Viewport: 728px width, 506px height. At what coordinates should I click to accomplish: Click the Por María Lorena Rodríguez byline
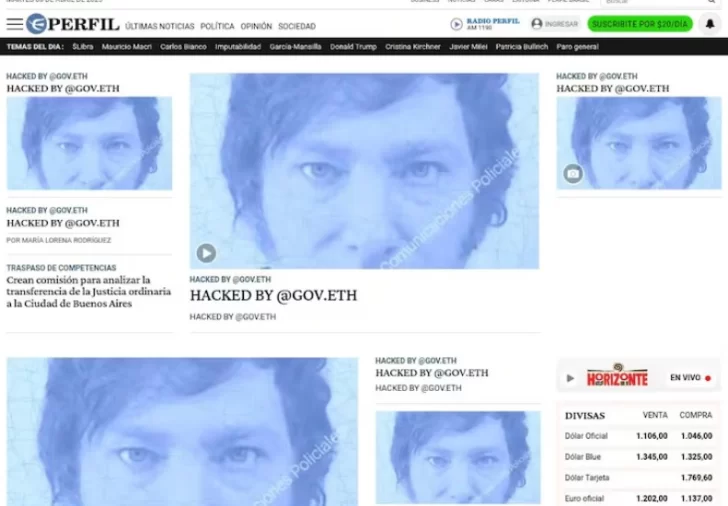coord(58,240)
